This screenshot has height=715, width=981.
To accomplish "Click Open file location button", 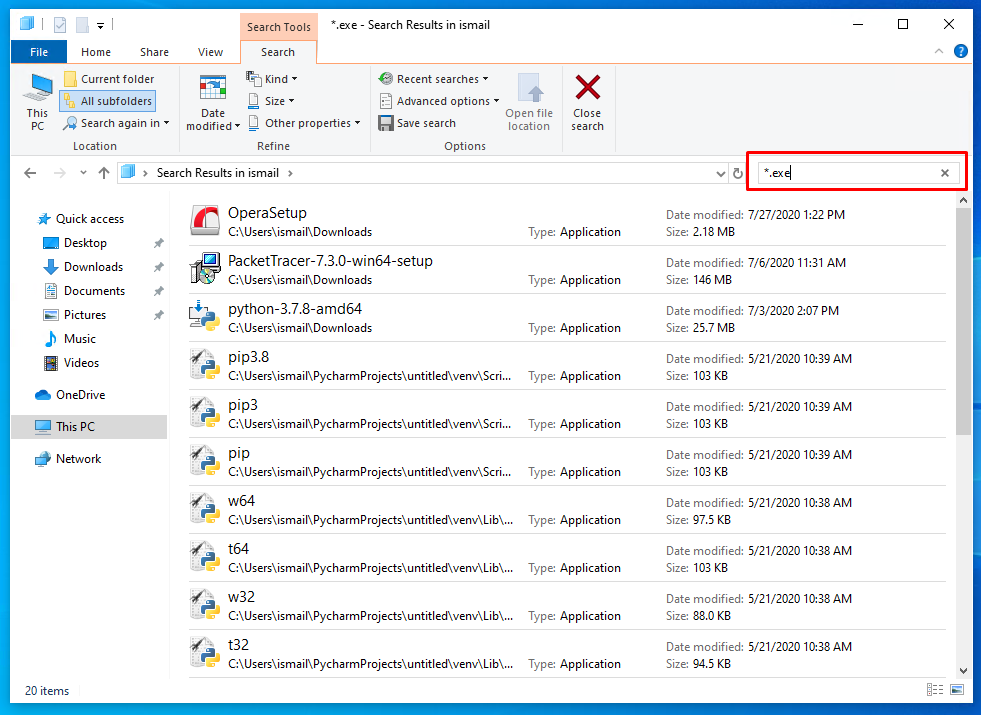I will [529, 101].
